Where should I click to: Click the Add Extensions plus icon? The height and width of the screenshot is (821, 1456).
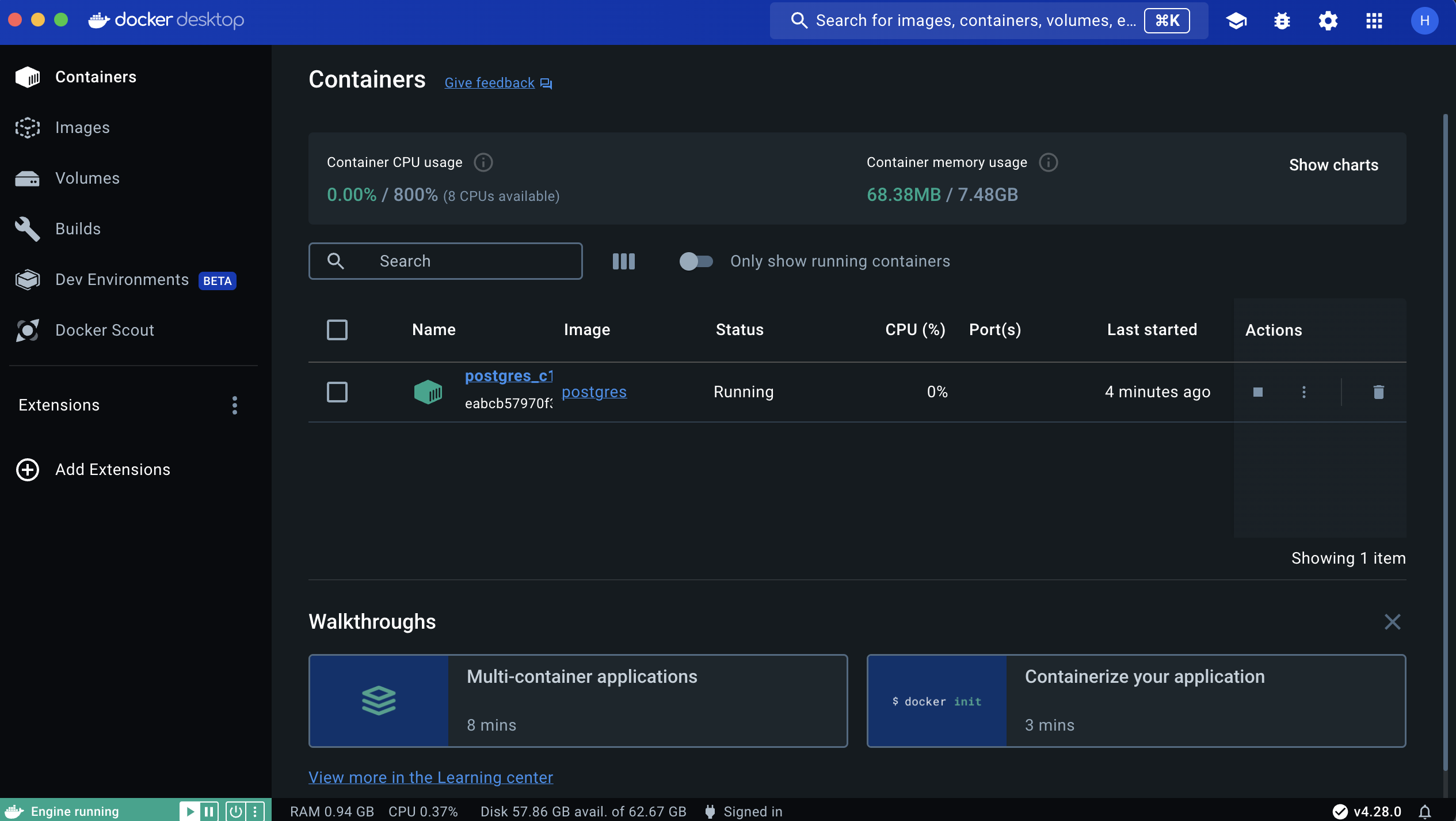28,470
